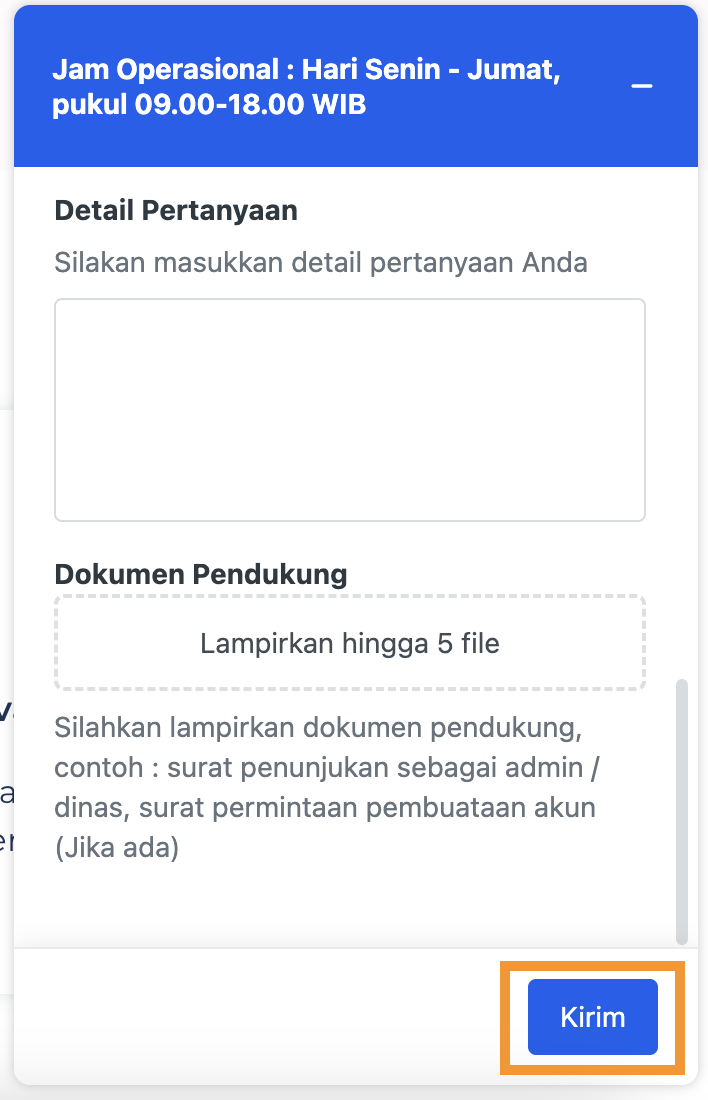Click the word "Anda" in the question hint

coord(555,263)
